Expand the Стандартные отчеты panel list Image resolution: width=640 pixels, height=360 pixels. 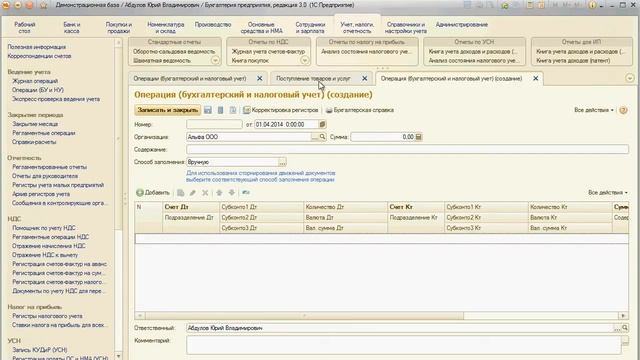click(x=215, y=60)
